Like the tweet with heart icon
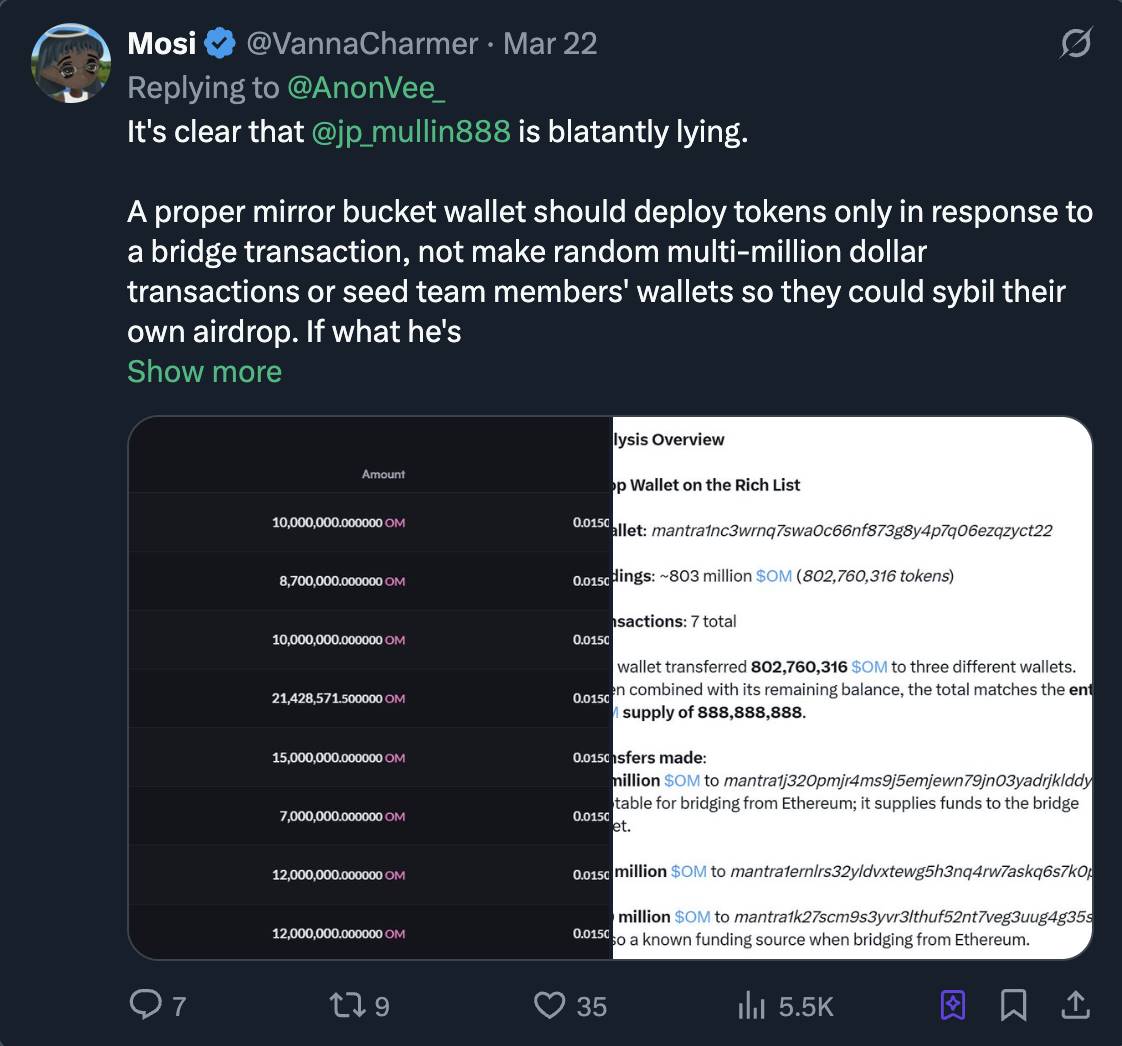 (549, 1005)
